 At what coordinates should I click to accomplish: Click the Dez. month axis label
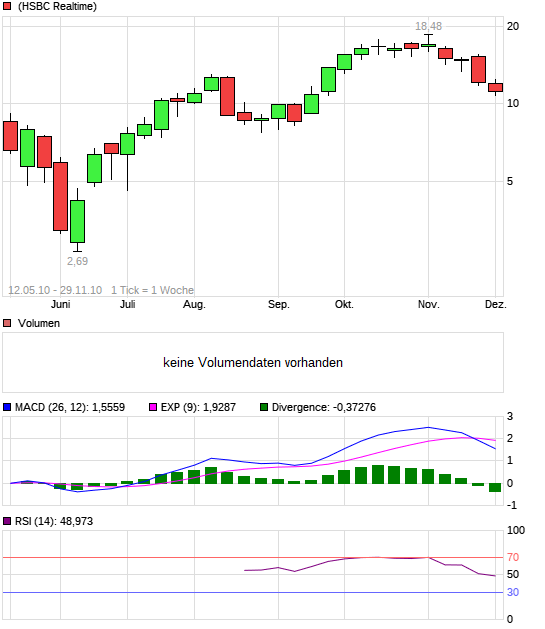coord(496,304)
